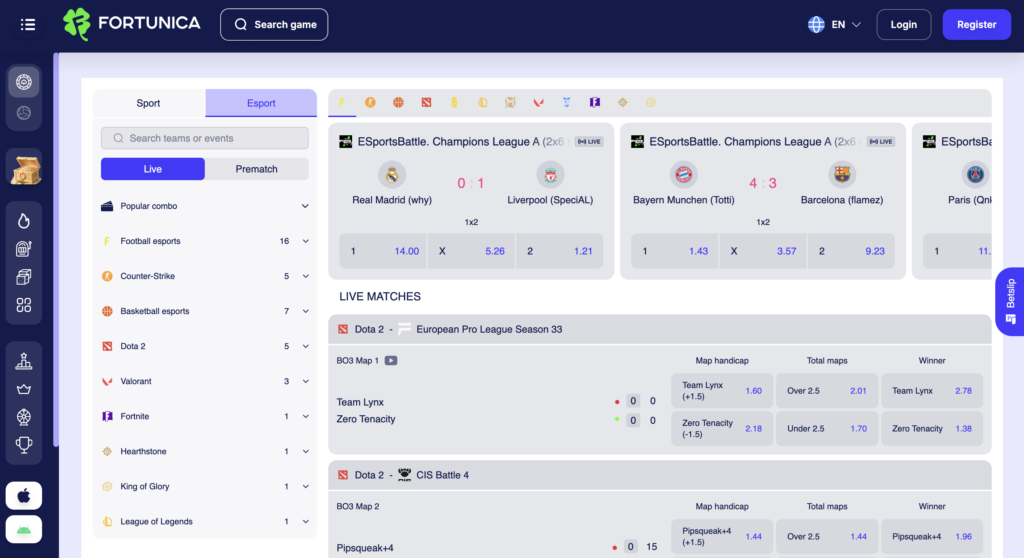Open the Dota 2 CIS Battle 4 header
This screenshot has height=558, width=1024.
click(660, 475)
